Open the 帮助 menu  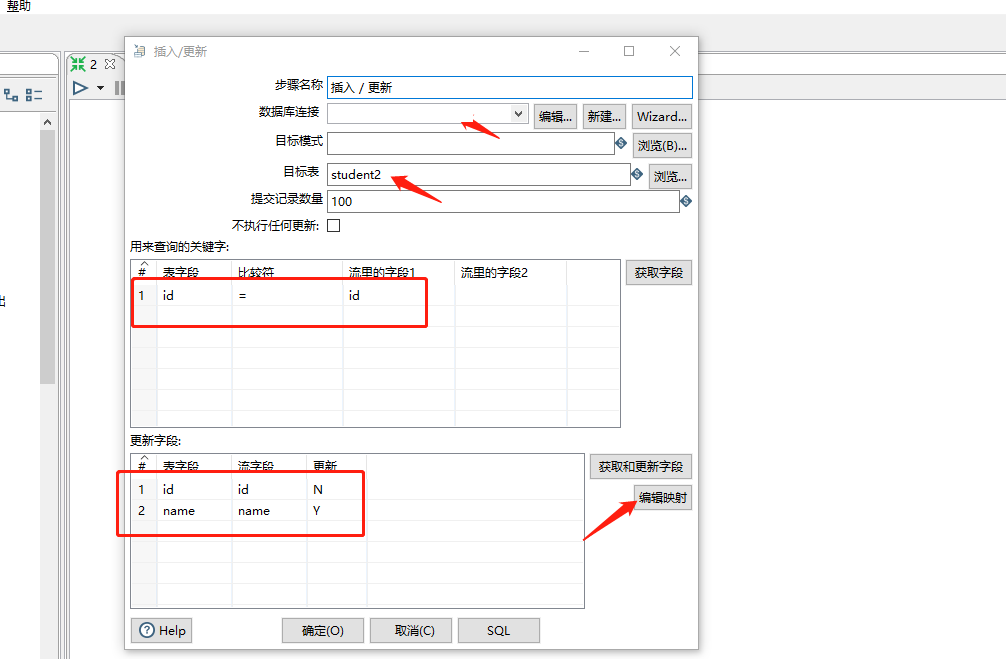(x=19, y=6)
